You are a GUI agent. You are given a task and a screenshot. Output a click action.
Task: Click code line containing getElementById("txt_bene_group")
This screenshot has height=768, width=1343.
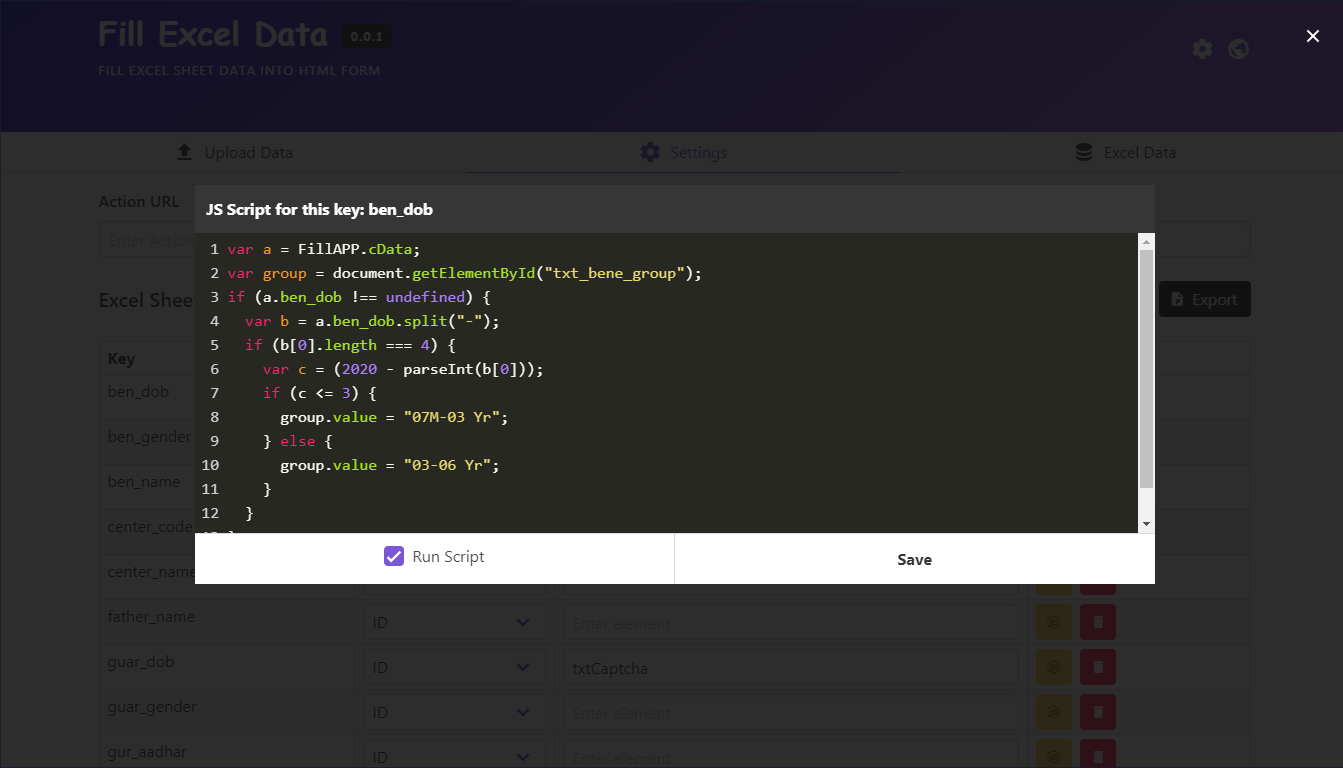465,273
